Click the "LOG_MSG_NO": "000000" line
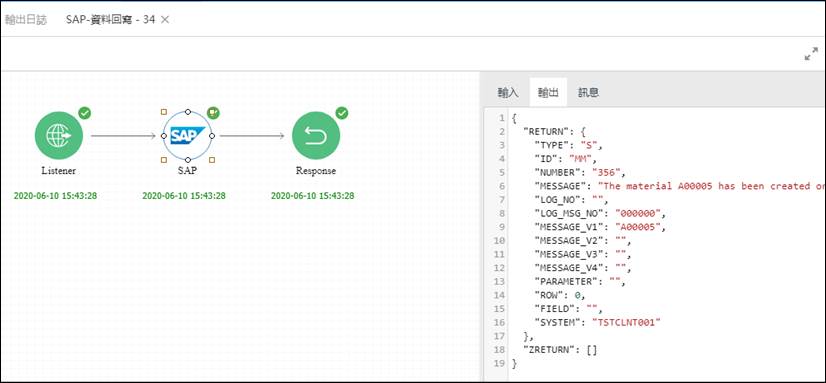This screenshot has width=826, height=383. 601,213
